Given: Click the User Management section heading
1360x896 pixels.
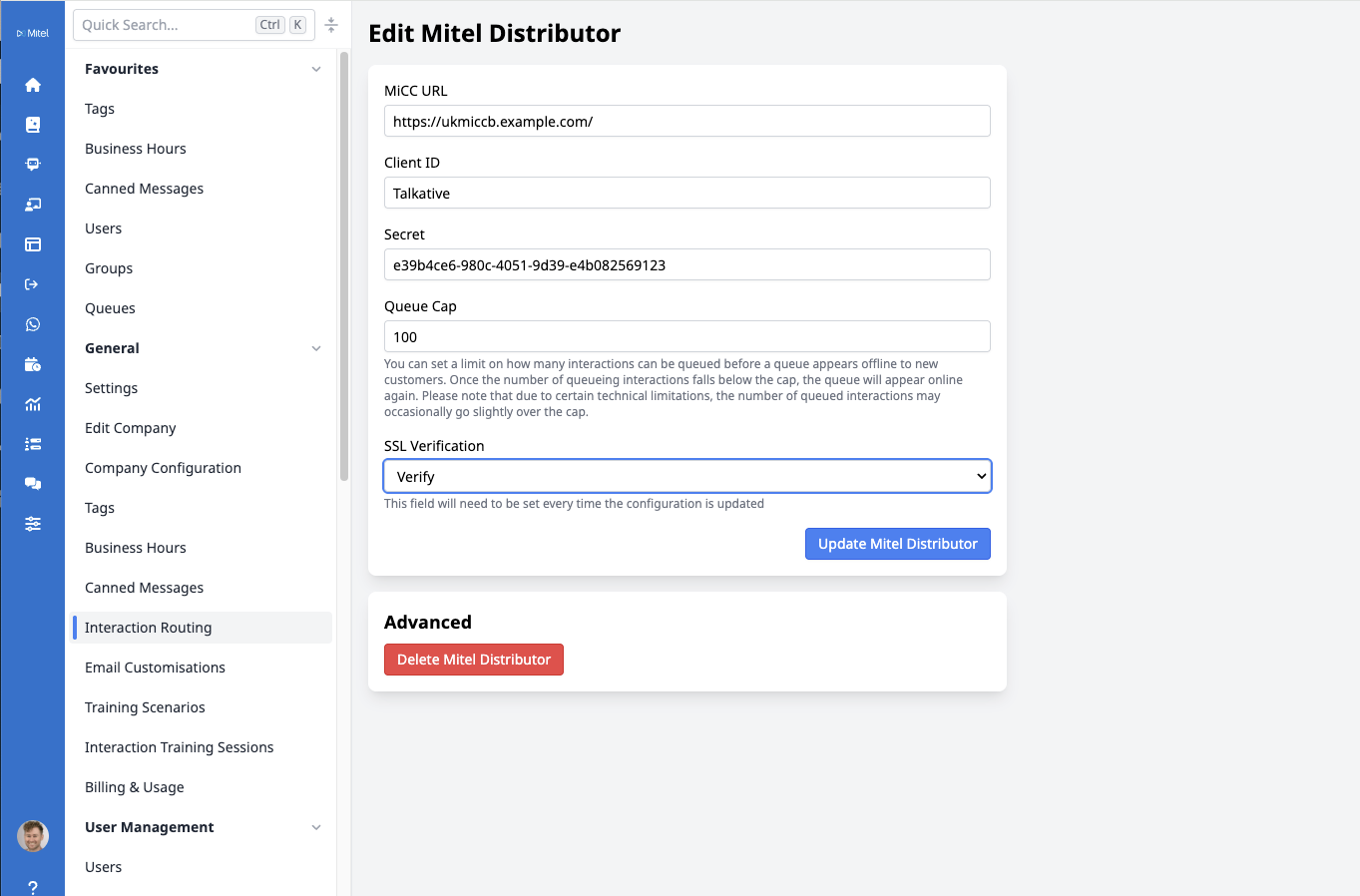Looking at the screenshot, I should coord(150,827).
